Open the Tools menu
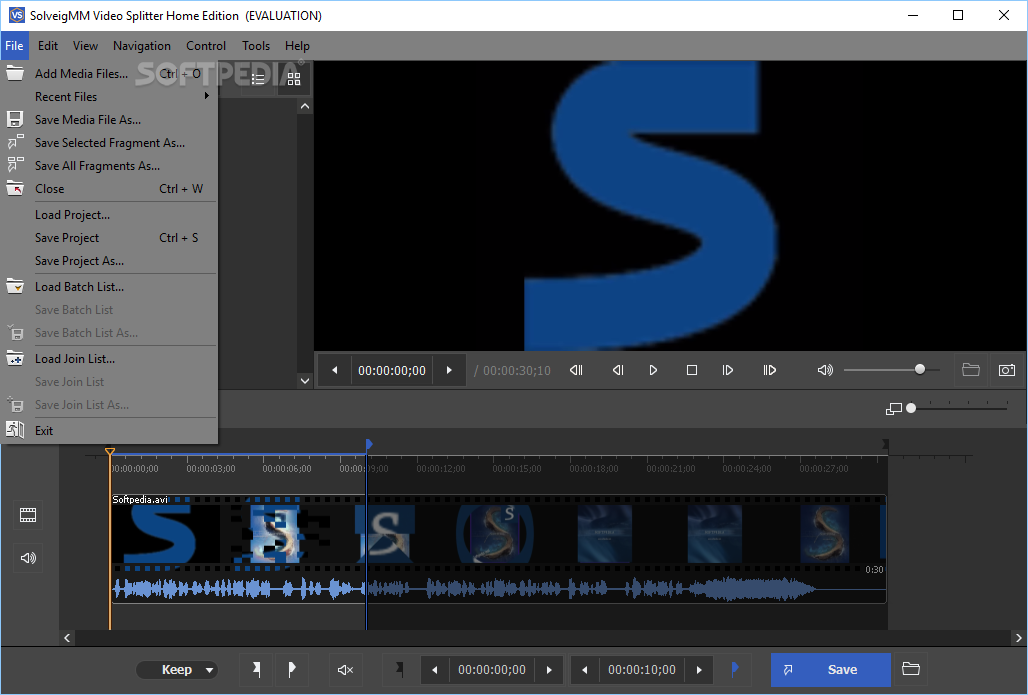This screenshot has height=695, width=1028. tap(256, 46)
